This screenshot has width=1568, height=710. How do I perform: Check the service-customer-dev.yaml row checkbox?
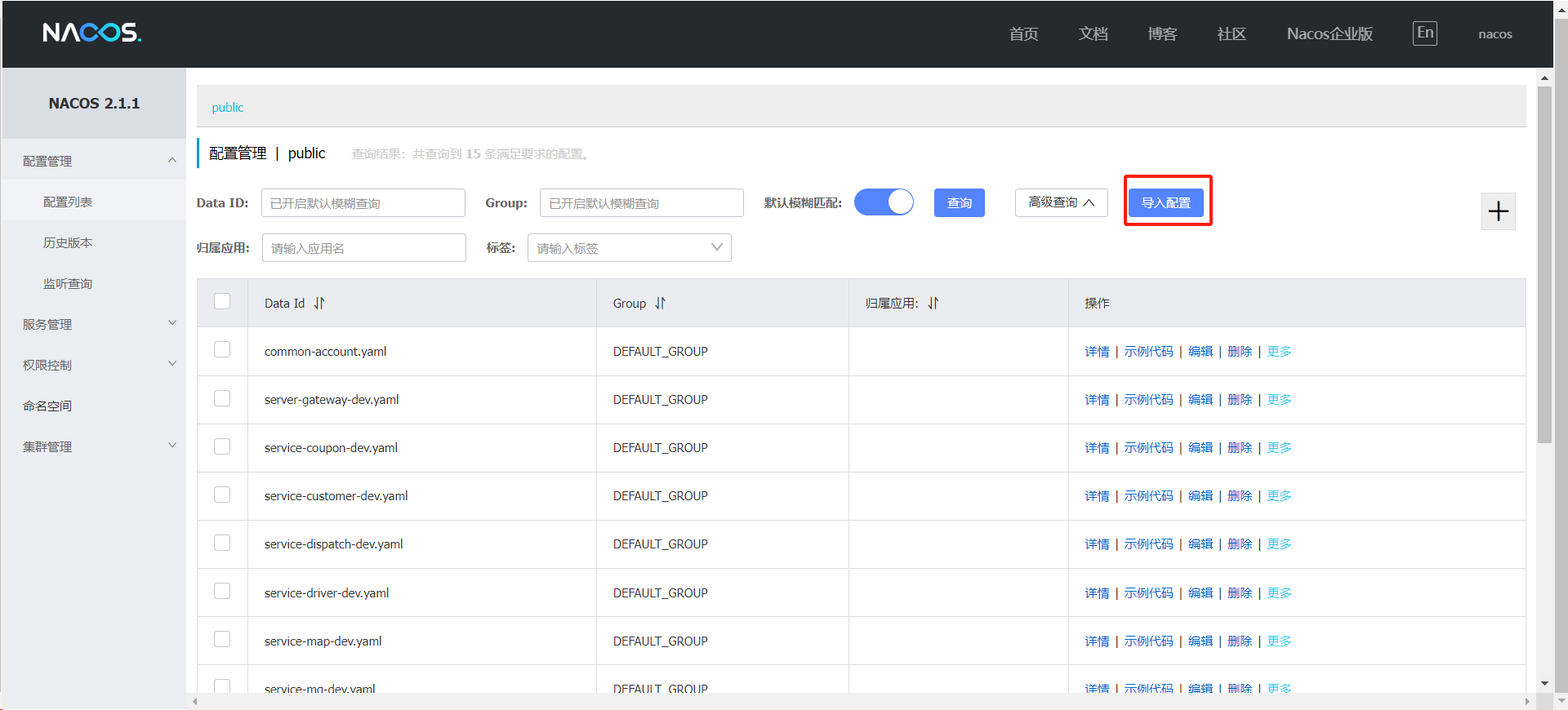click(x=222, y=494)
